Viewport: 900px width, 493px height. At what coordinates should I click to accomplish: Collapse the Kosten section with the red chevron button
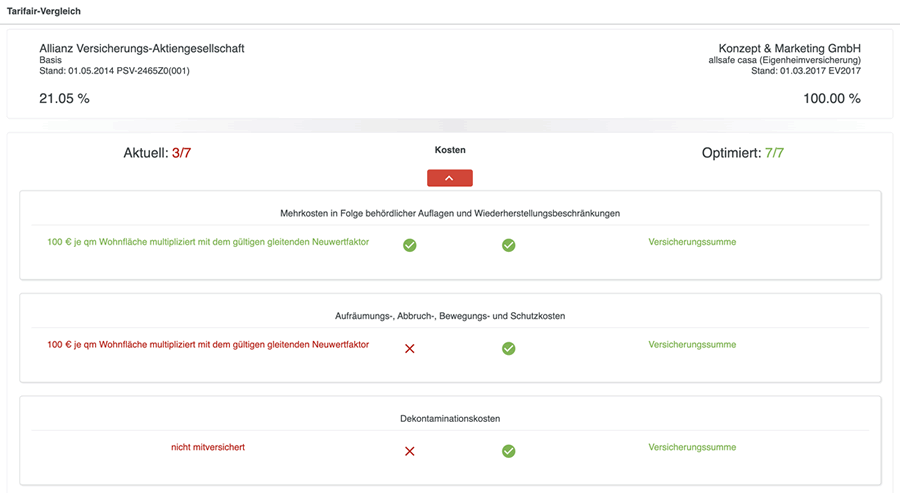click(x=449, y=178)
